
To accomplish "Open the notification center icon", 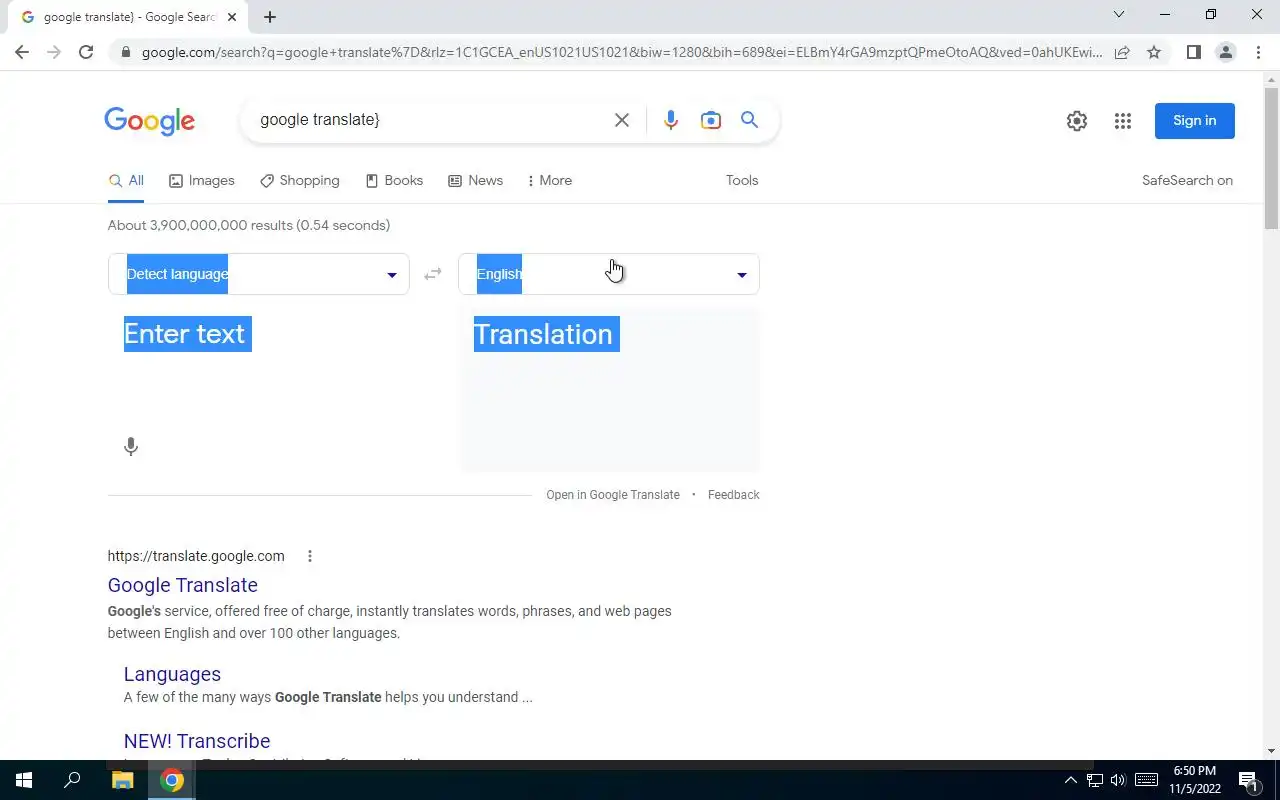I will point(1249,780).
